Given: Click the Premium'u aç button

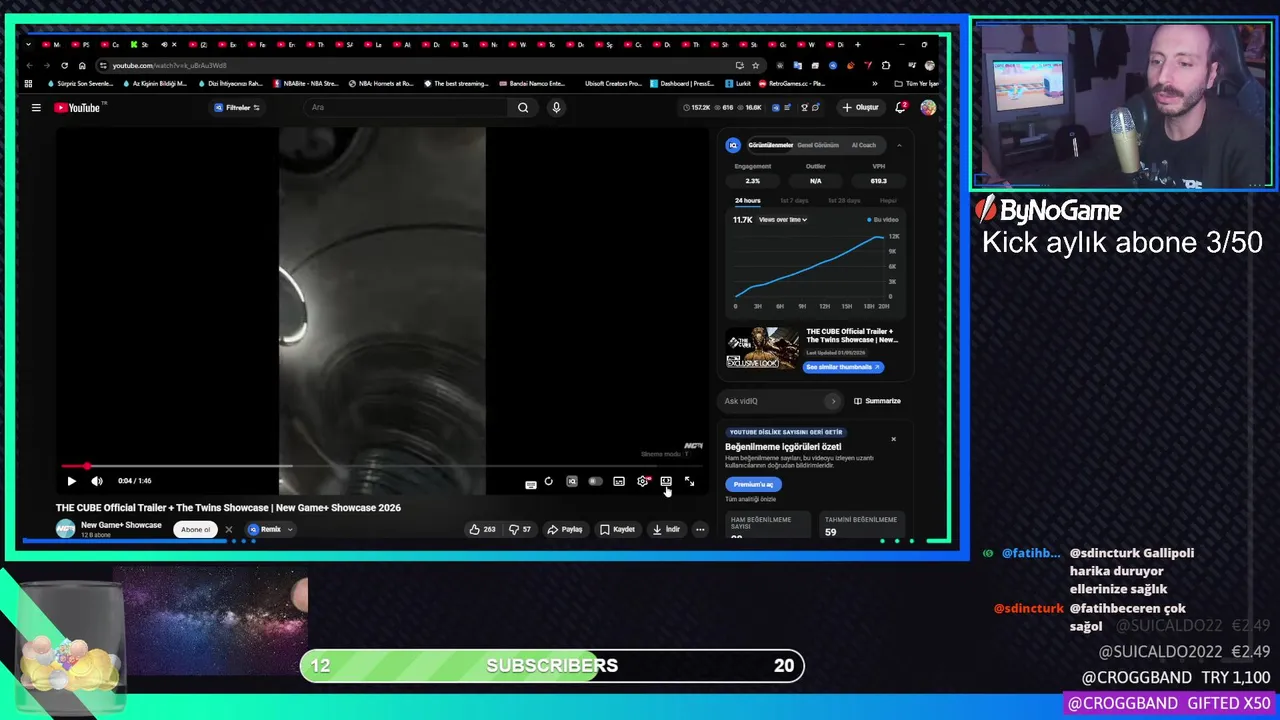Looking at the screenshot, I should [x=753, y=484].
